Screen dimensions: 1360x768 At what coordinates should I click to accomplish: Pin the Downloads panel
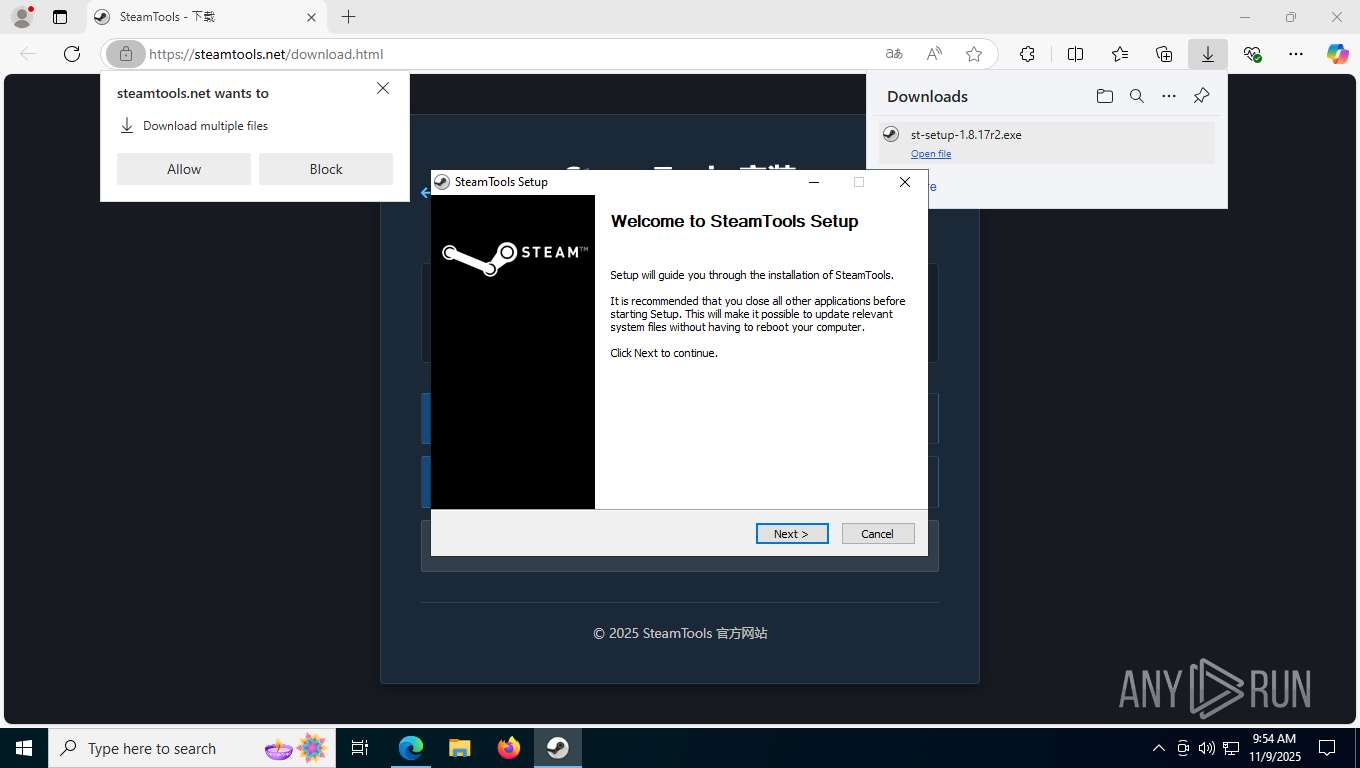[1201, 96]
